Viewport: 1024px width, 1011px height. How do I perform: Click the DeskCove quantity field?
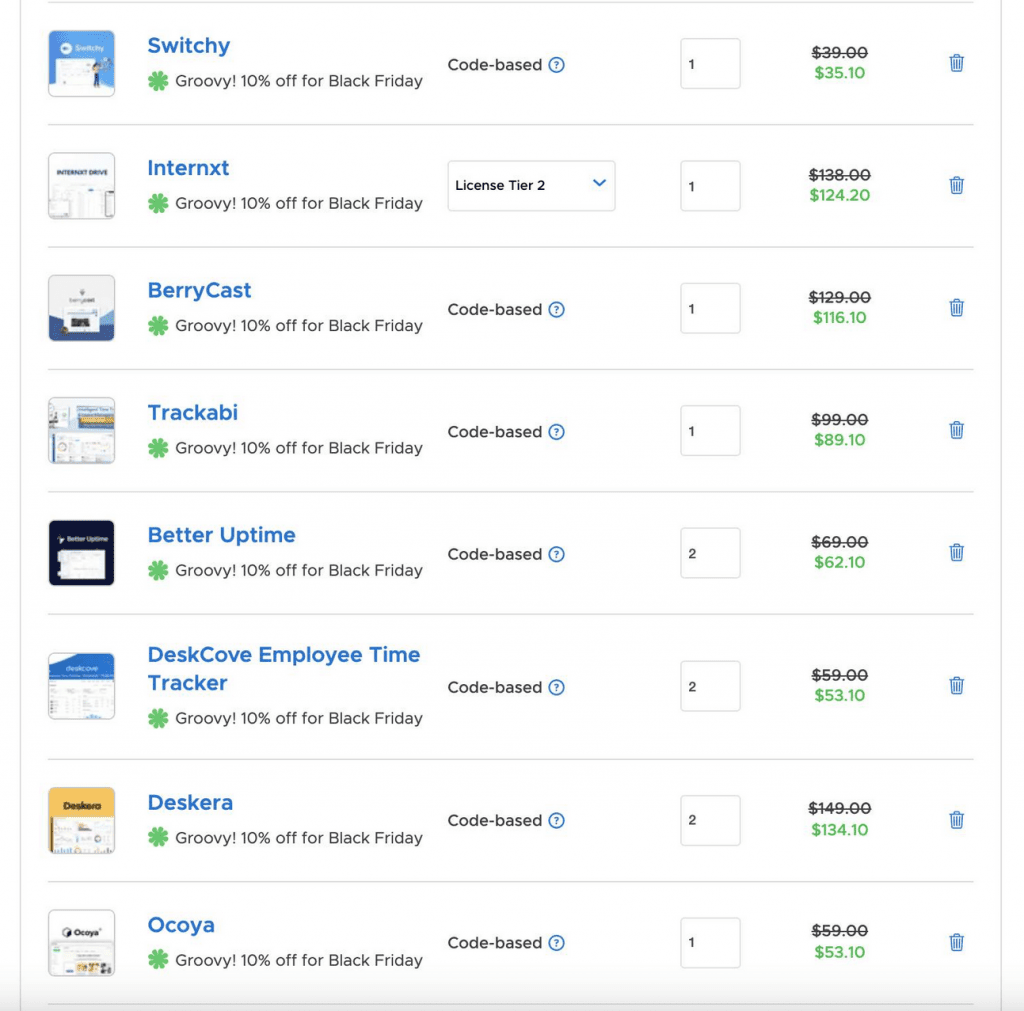point(710,686)
